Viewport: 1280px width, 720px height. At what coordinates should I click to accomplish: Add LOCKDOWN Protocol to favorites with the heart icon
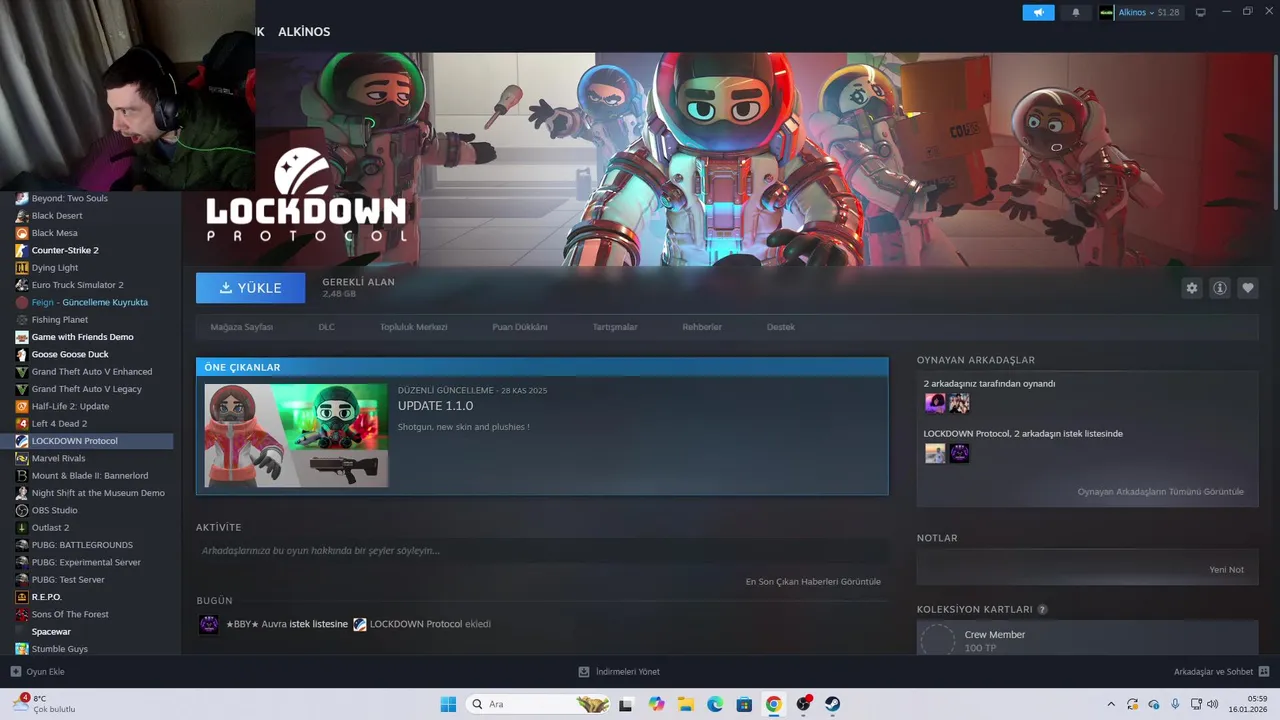point(1248,288)
